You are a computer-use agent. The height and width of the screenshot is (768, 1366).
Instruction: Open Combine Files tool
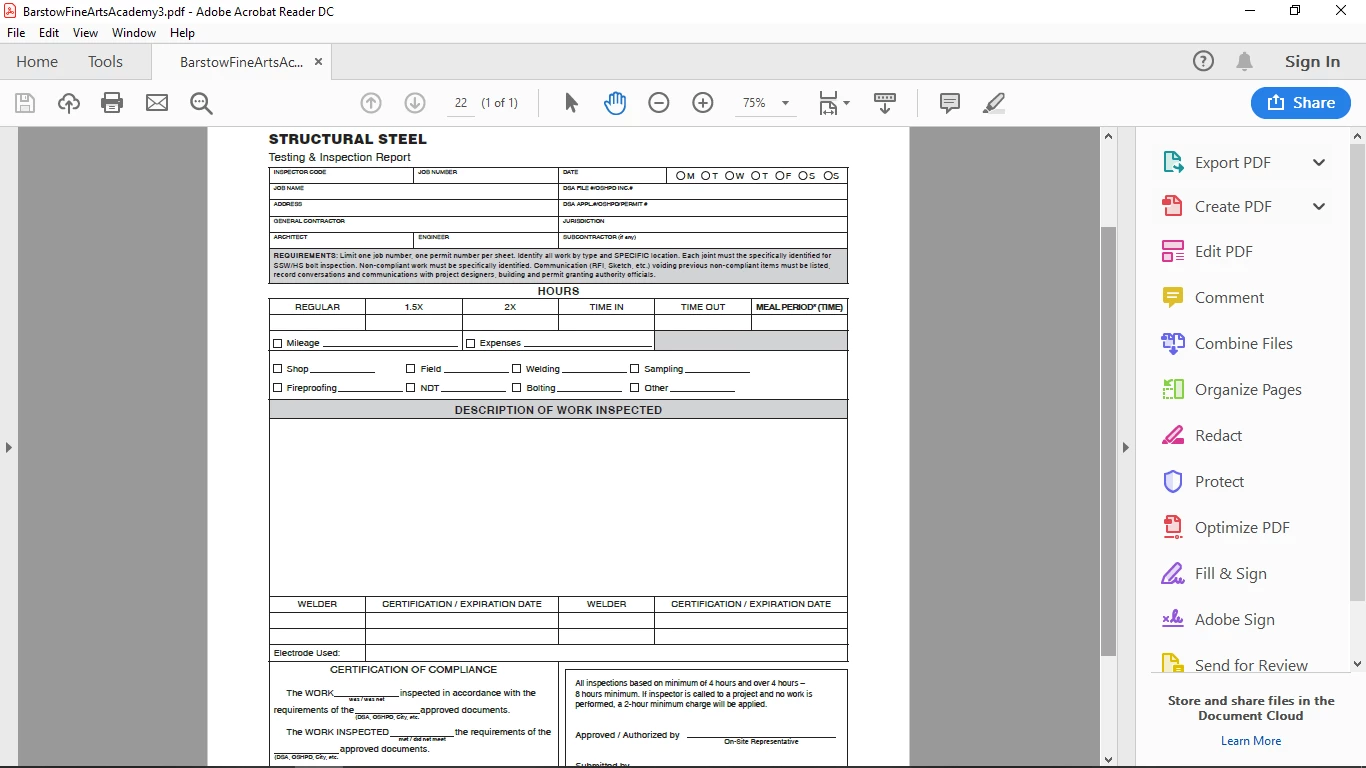[1227, 344]
